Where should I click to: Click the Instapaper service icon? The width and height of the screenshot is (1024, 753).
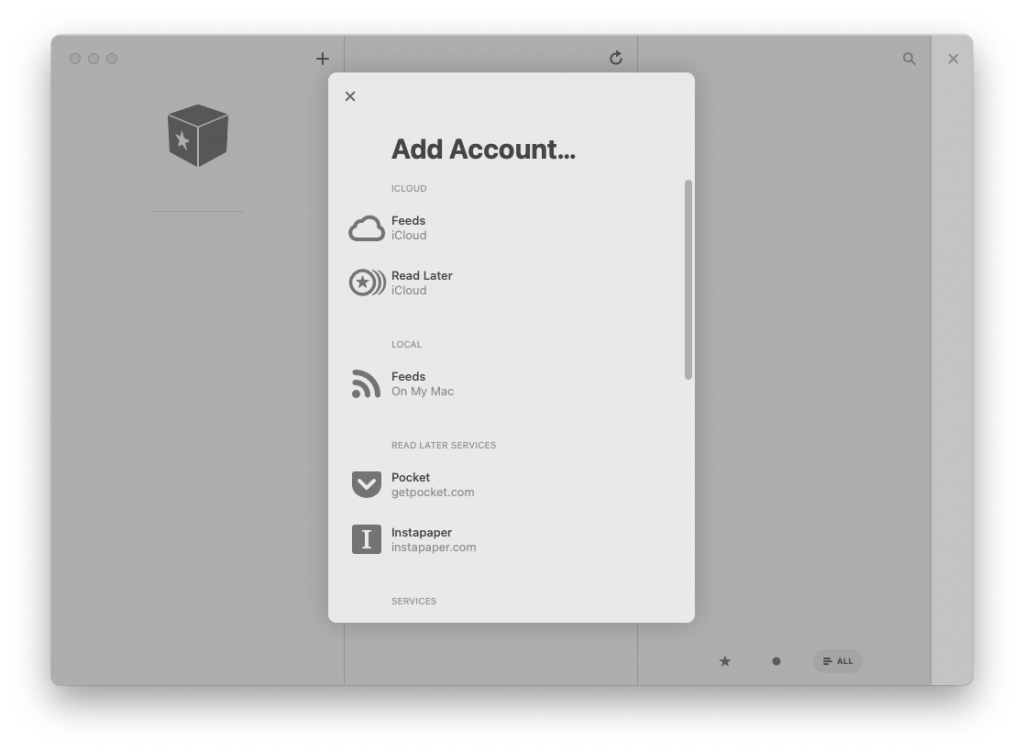point(366,539)
